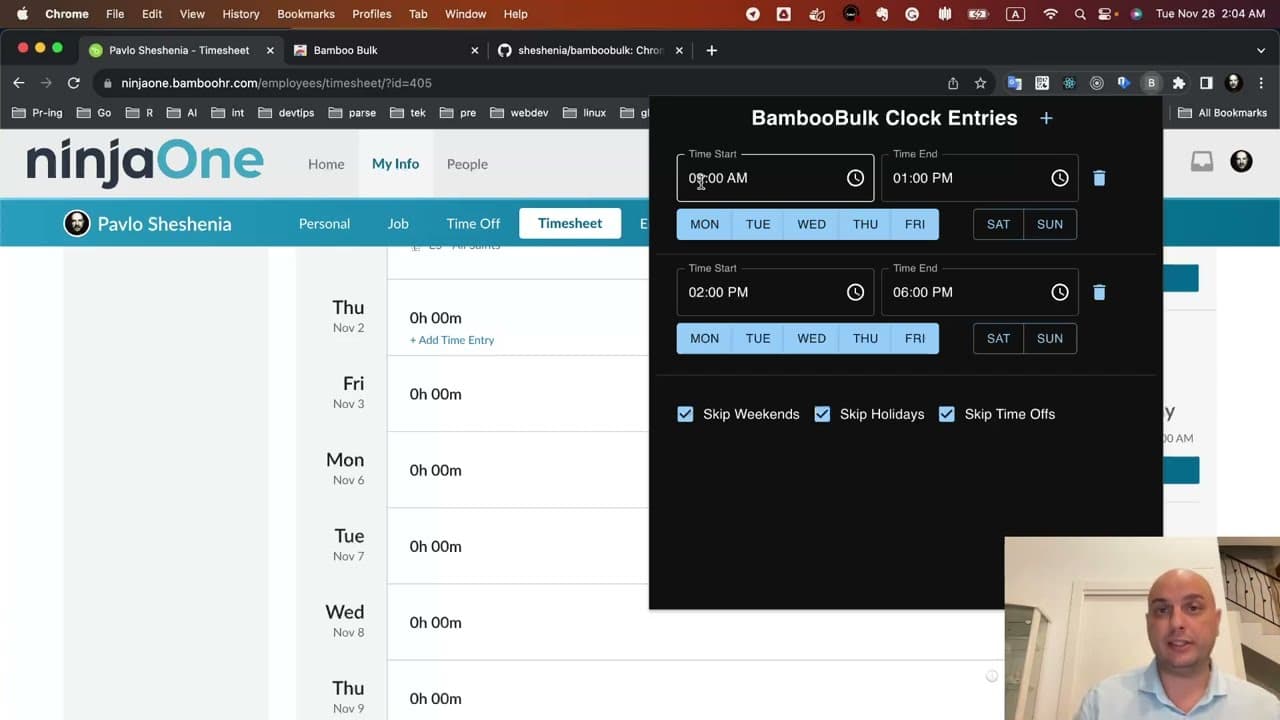Click the first Time End field 01:00 PM
Screen dimensions: 1280x720
click(x=979, y=178)
